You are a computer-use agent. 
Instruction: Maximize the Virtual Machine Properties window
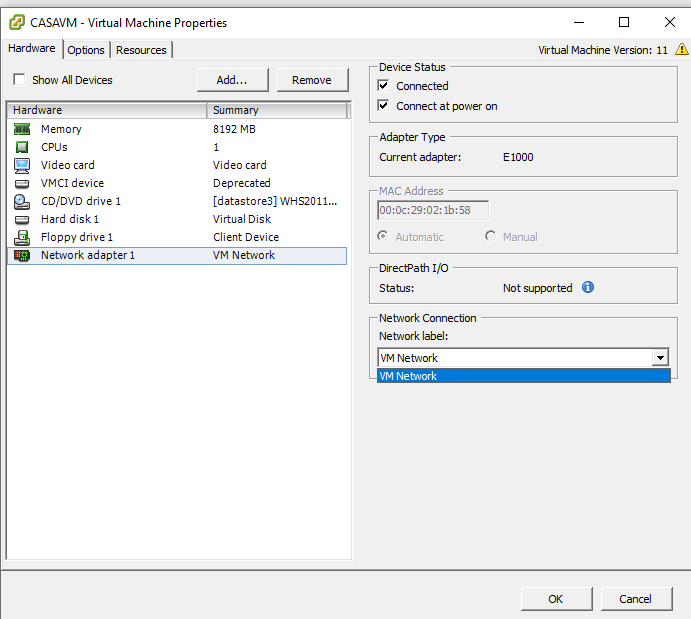pos(624,22)
